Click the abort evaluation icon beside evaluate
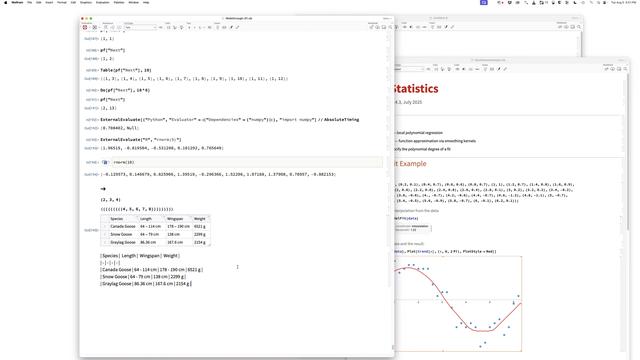The width and height of the screenshot is (640, 360). click(x=94, y=27)
